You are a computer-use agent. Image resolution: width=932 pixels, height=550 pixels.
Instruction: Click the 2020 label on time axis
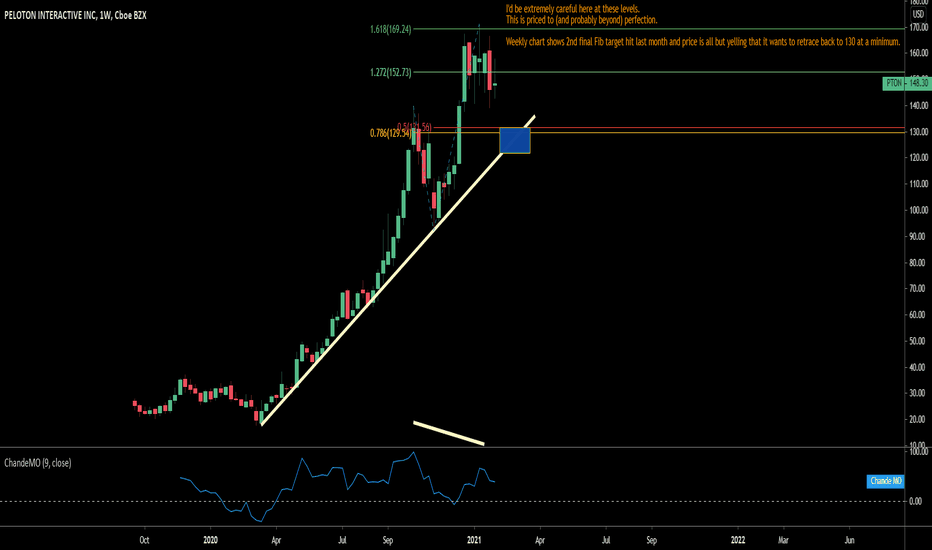click(210, 540)
